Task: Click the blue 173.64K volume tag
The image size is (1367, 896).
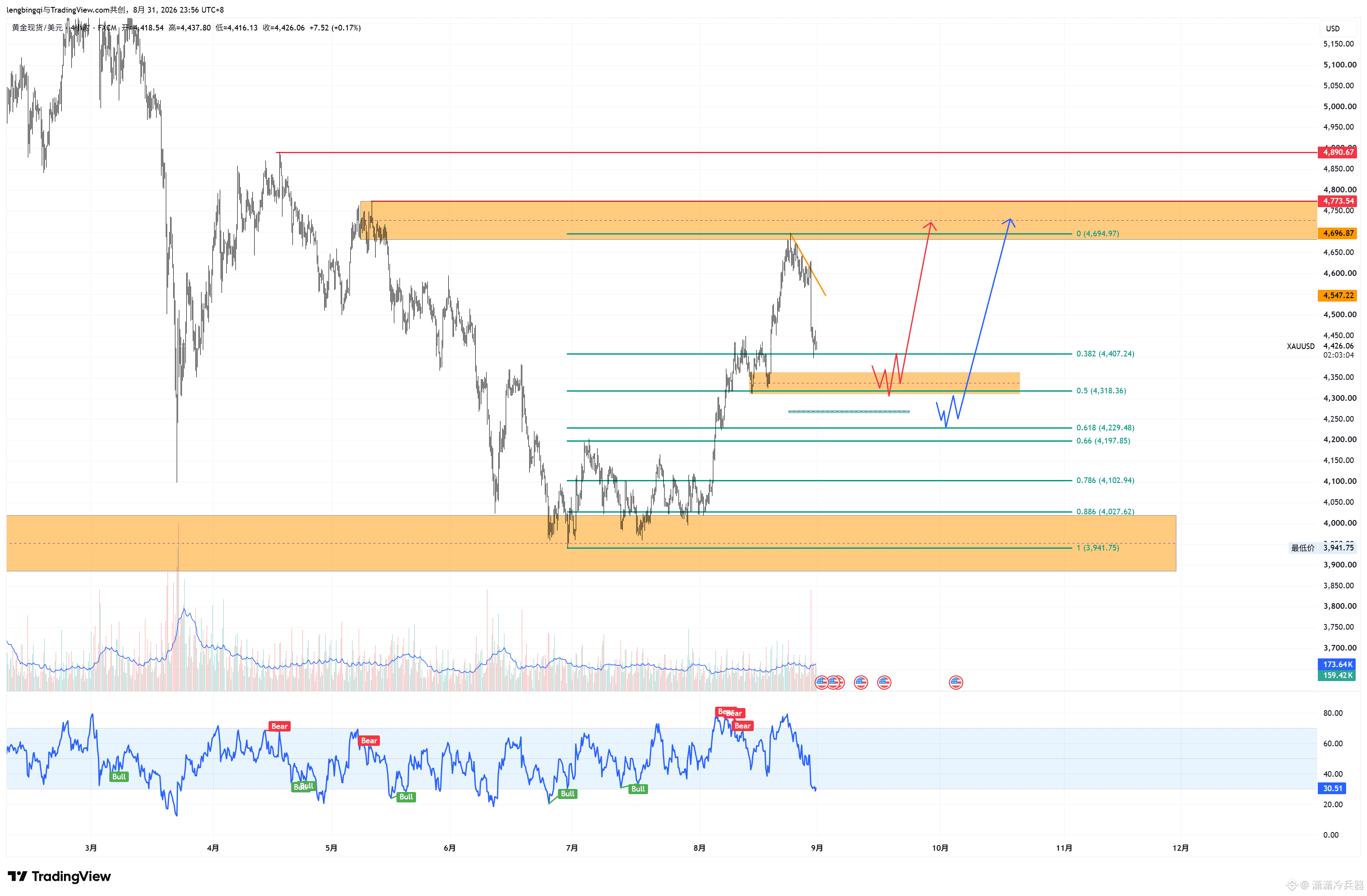Action: [x=1337, y=664]
